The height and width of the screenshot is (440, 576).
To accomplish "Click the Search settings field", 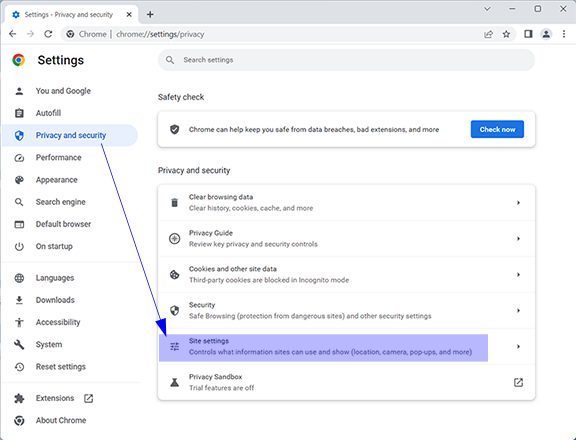I will (x=346, y=60).
